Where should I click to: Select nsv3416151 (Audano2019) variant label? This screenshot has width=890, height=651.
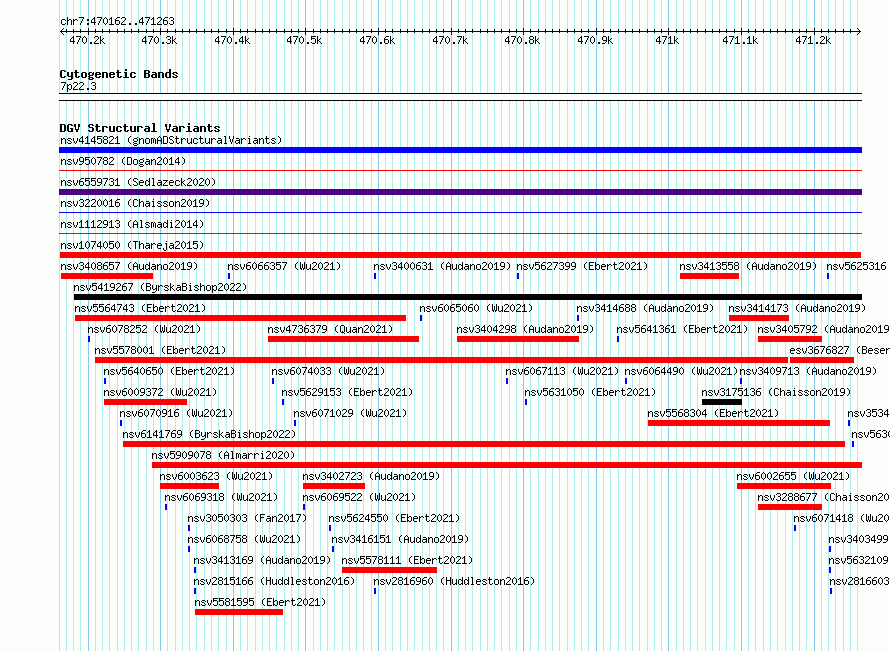[x=400, y=539]
